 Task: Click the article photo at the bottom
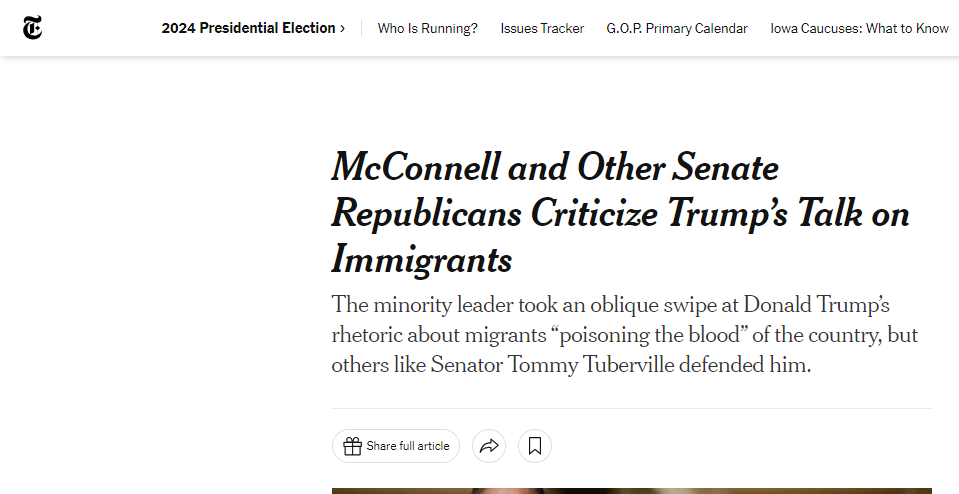631,490
